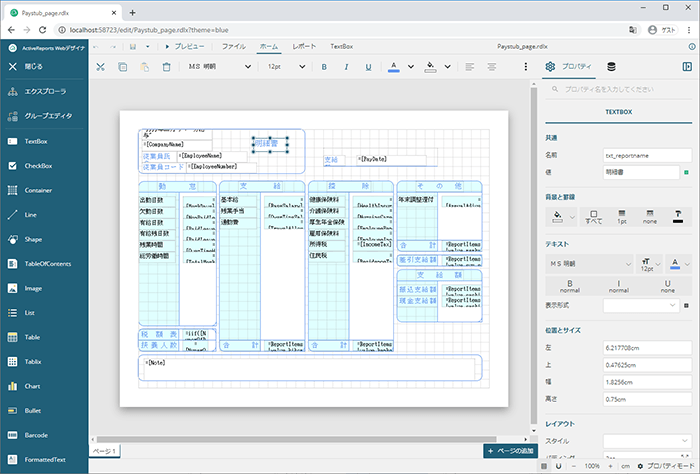Toggle Italic in the toolbar
This screenshot has width=700, height=474.
click(346, 67)
